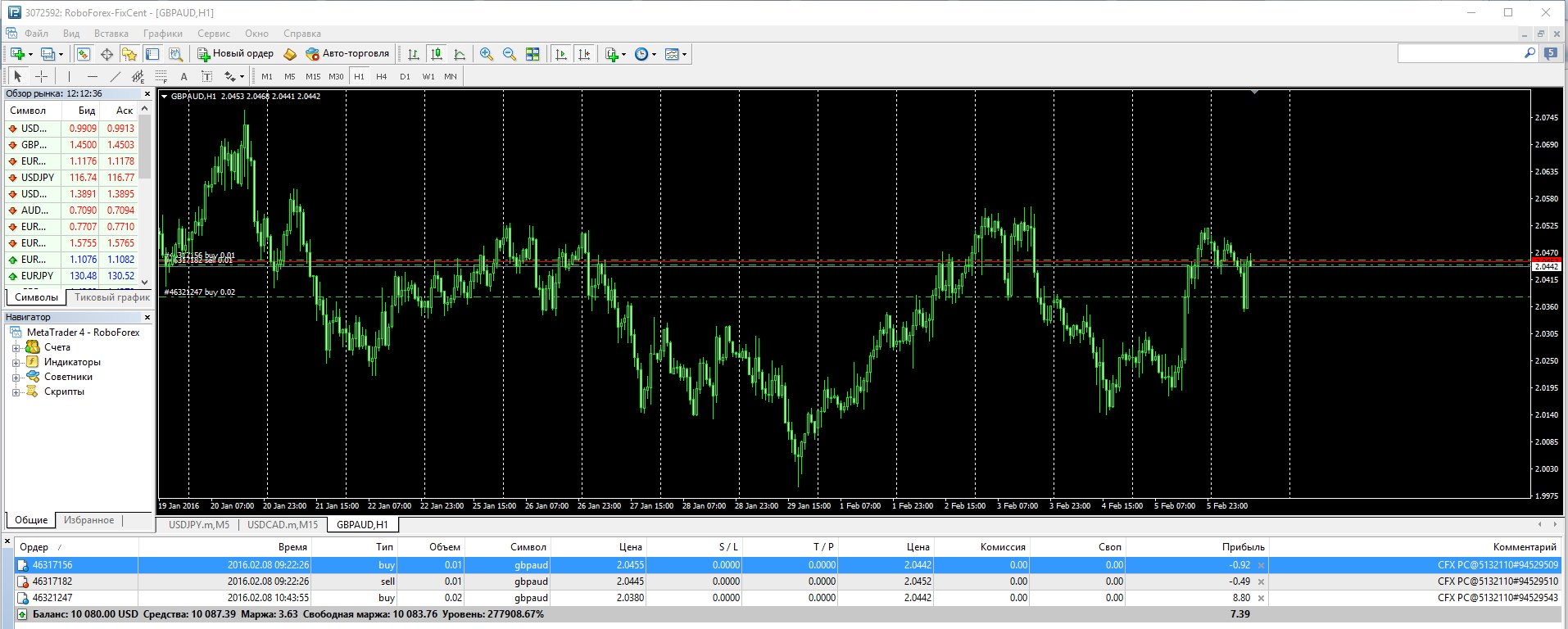Select the draw trendline tool
The width and height of the screenshot is (1568, 629).
pos(115,76)
